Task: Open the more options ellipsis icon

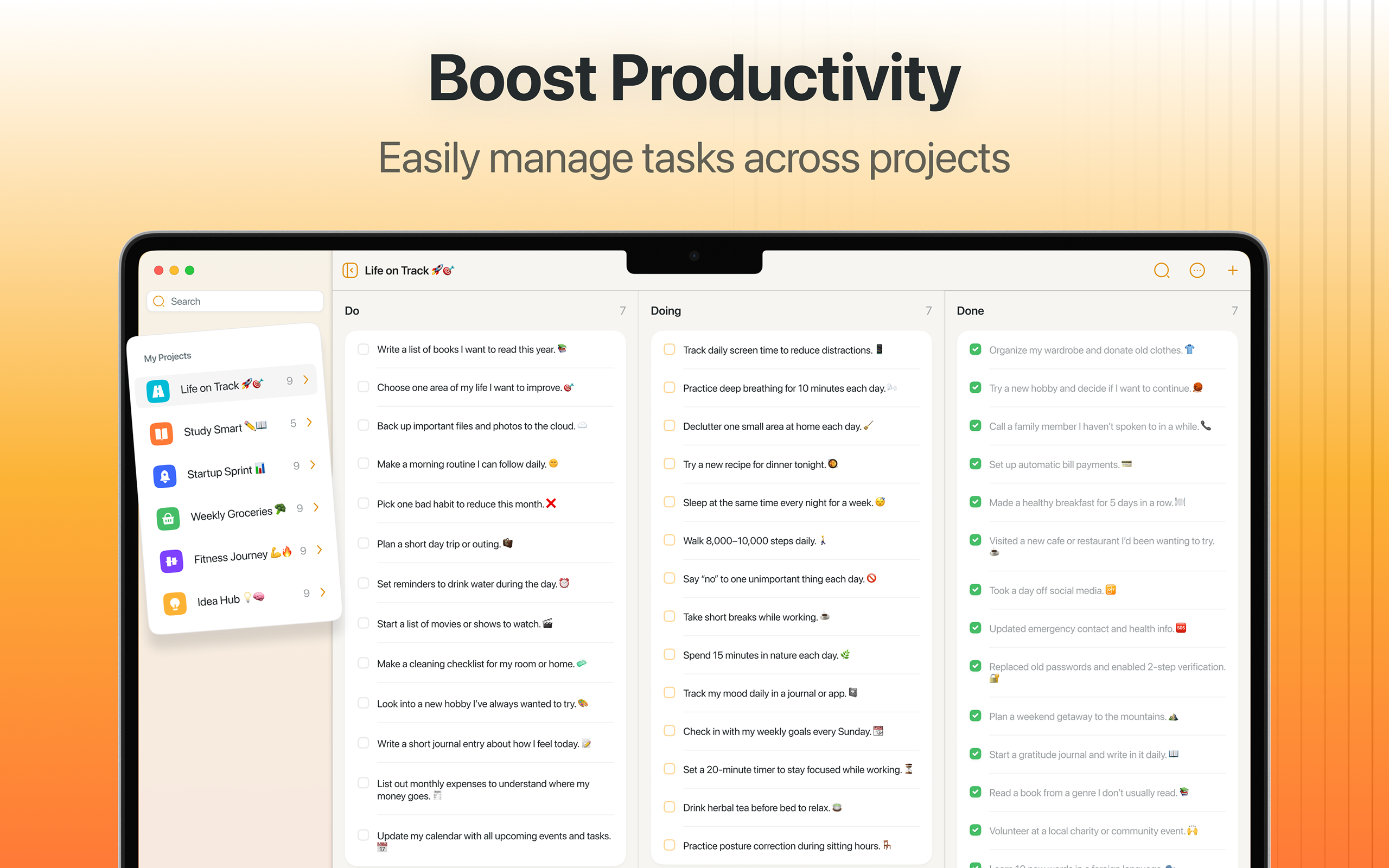Action: pyautogui.click(x=1197, y=270)
